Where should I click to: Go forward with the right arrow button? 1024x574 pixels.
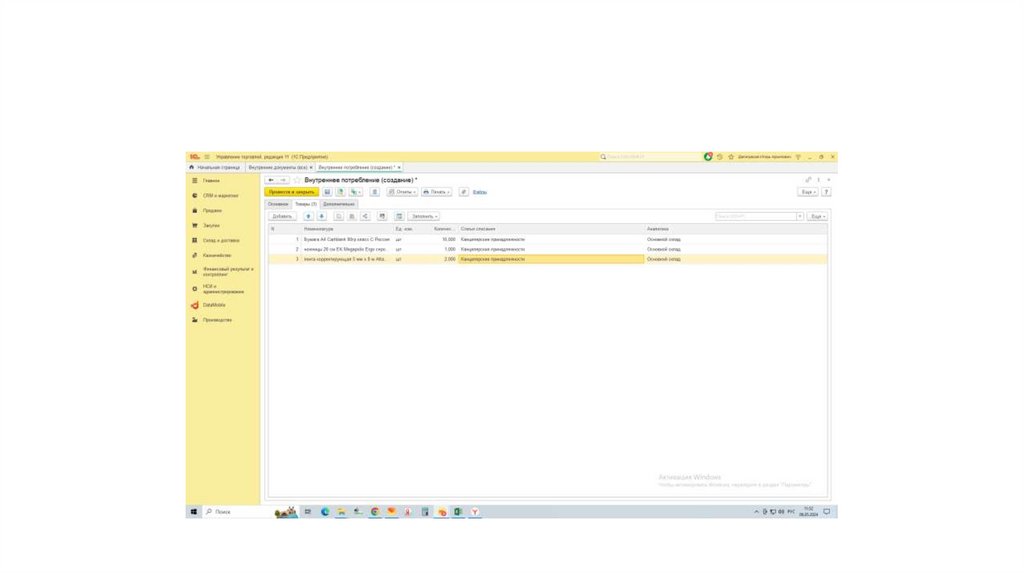pyautogui.click(x=283, y=180)
